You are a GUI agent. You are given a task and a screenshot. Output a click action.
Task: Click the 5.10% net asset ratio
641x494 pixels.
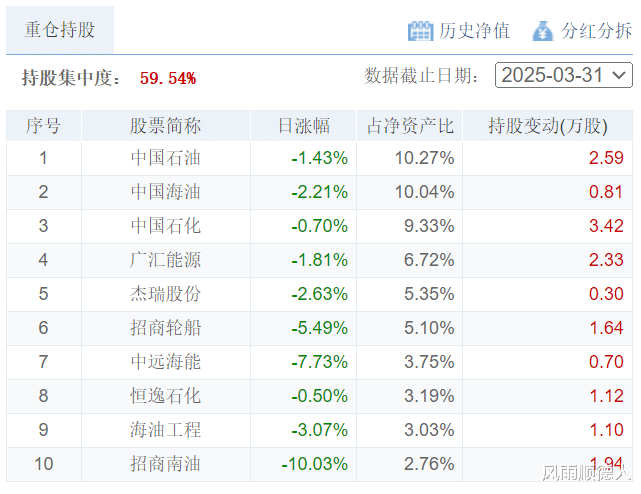(x=429, y=328)
